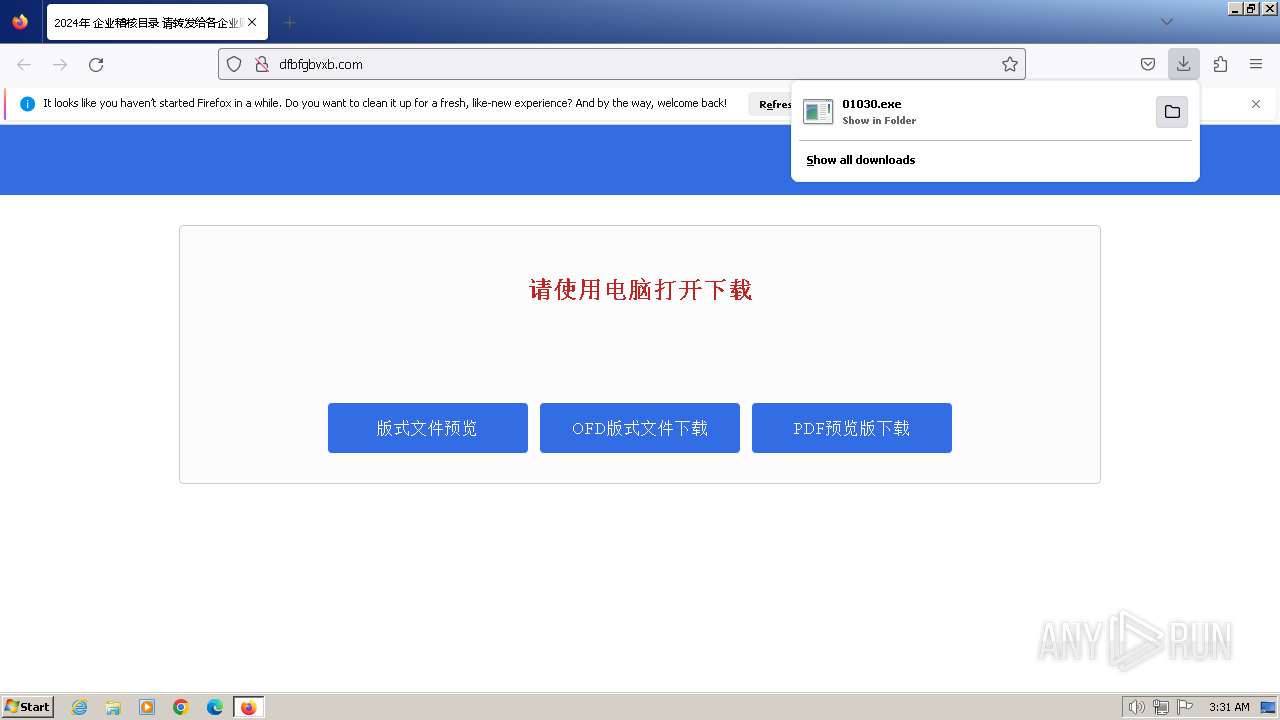Click the red heading 请使用电脑打开下载
Image resolution: width=1280 pixels, height=720 pixels.
(x=640, y=290)
